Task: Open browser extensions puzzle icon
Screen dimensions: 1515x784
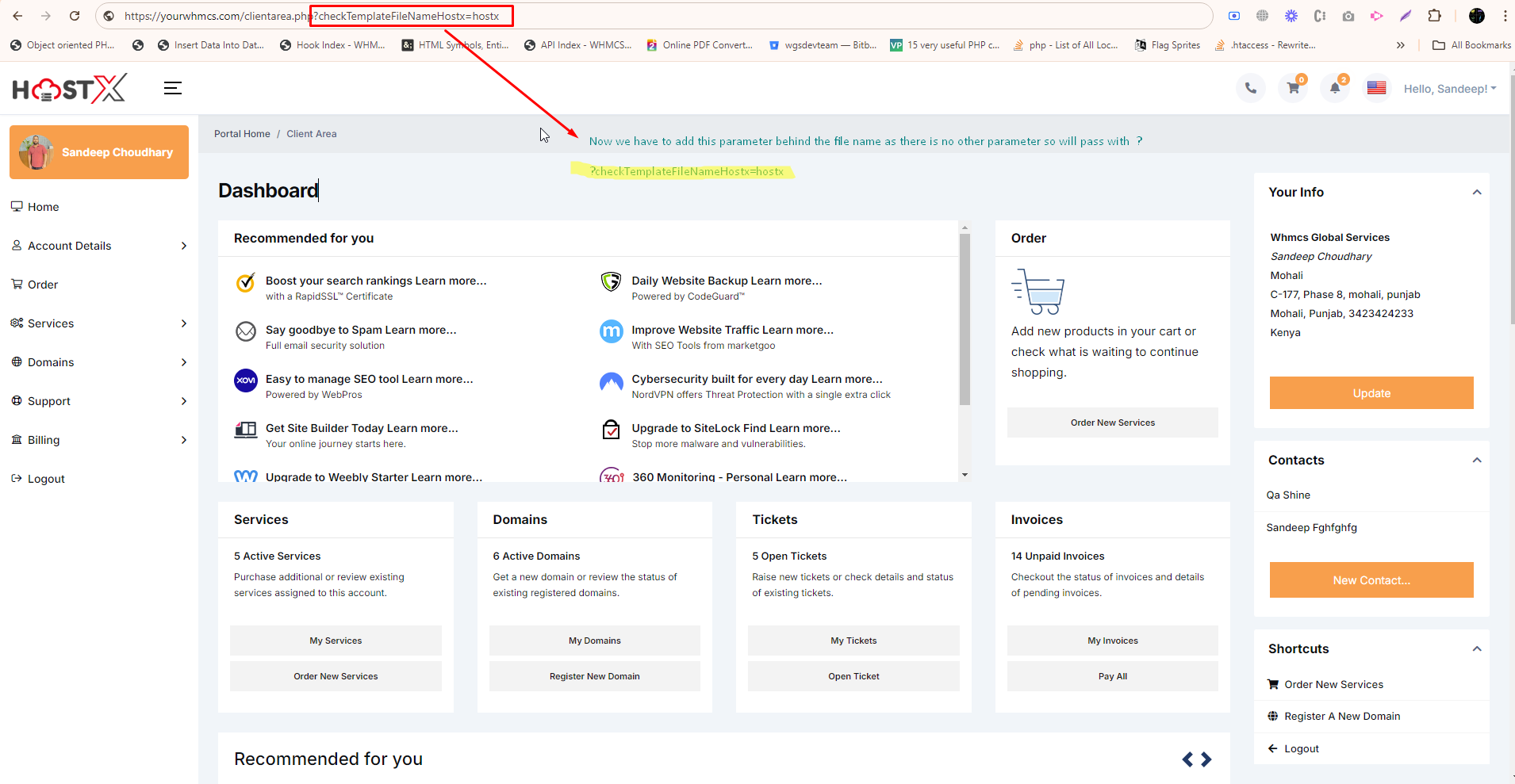Action: [x=1434, y=16]
